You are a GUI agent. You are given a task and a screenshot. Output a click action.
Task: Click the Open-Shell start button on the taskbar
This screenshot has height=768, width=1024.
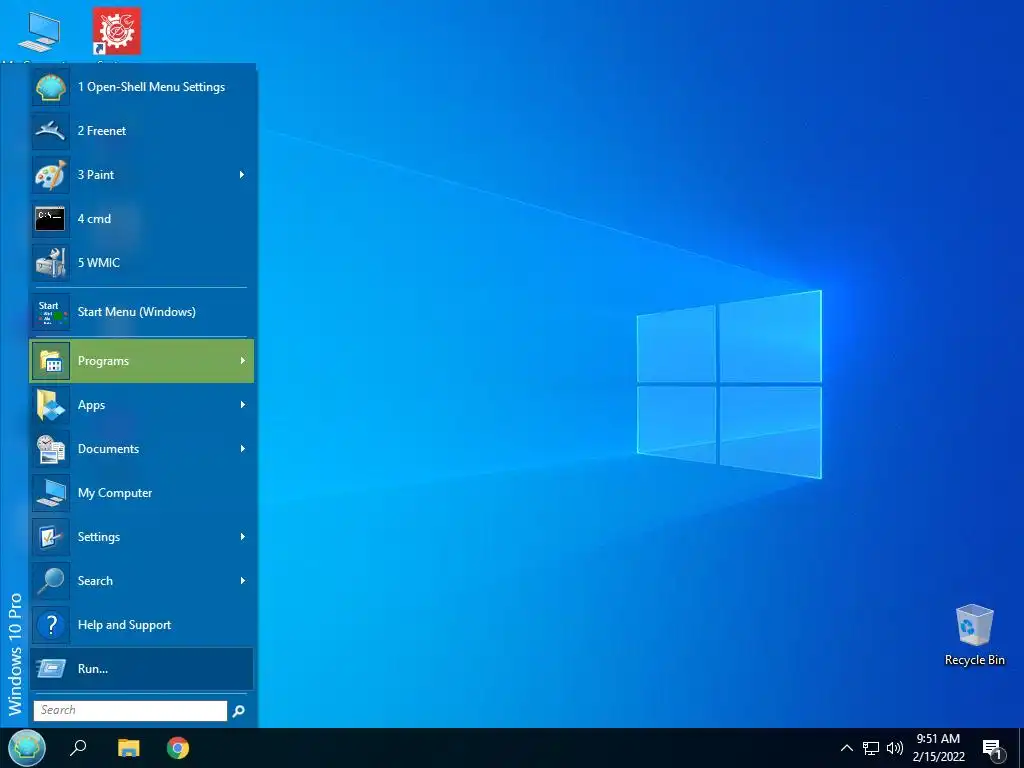[x=27, y=748]
